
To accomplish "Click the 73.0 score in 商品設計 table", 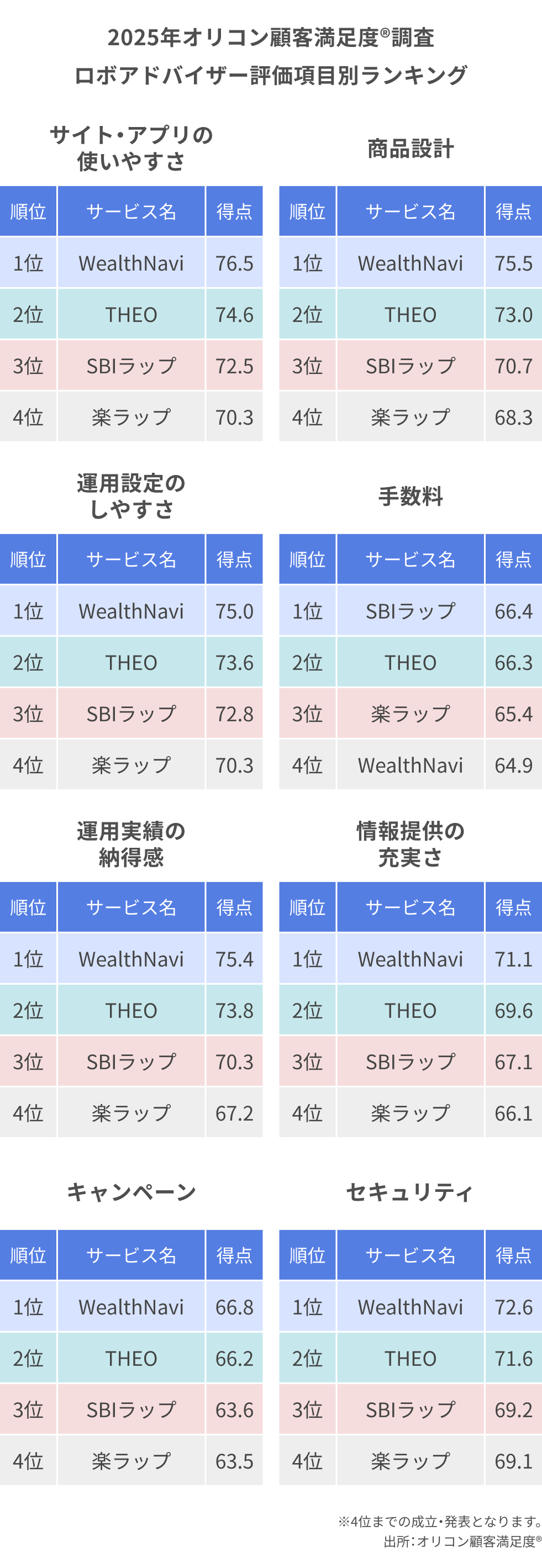I will click(513, 315).
